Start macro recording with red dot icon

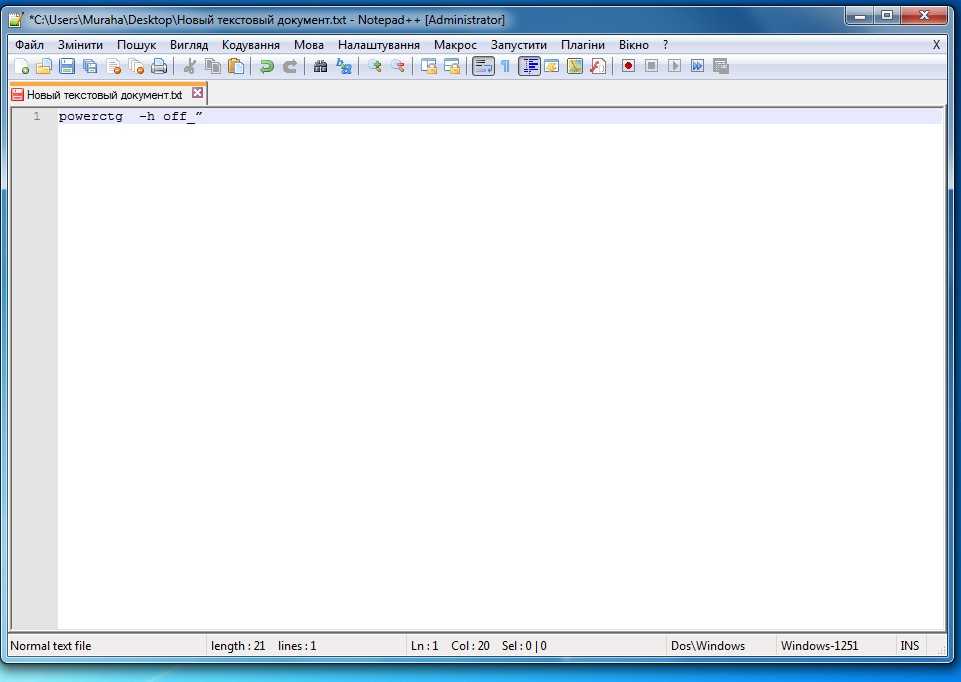(x=628, y=66)
